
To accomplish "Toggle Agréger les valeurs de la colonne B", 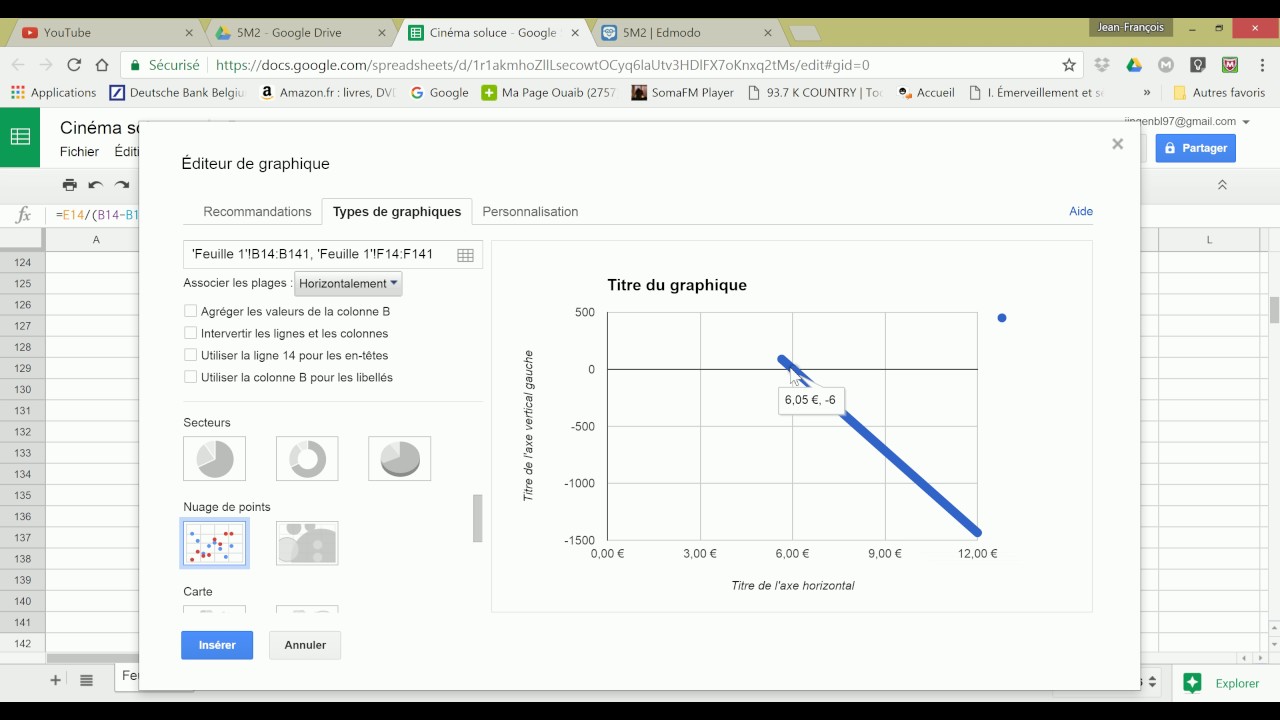I will [x=190, y=311].
